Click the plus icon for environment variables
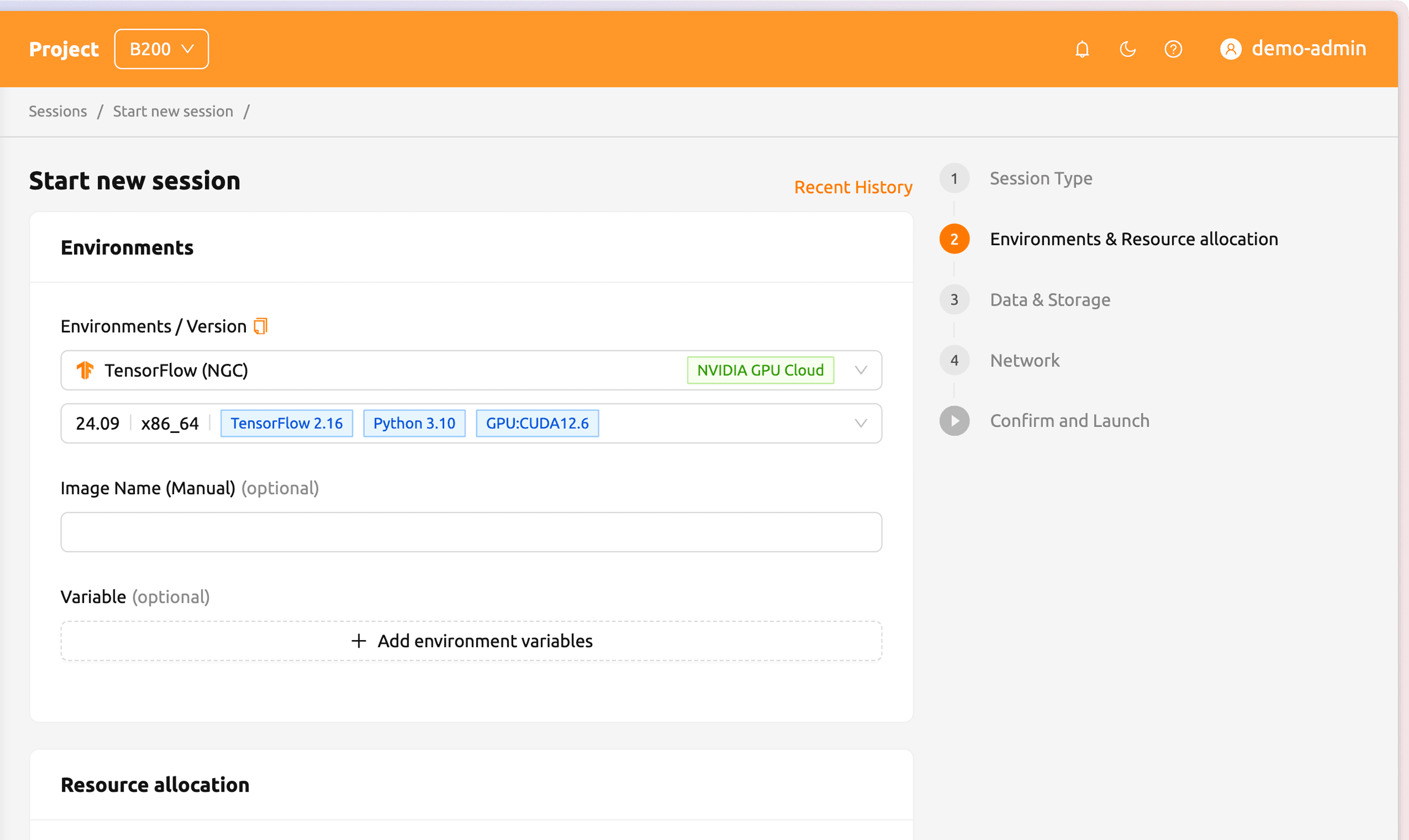Image resolution: width=1409 pixels, height=840 pixels. point(358,641)
